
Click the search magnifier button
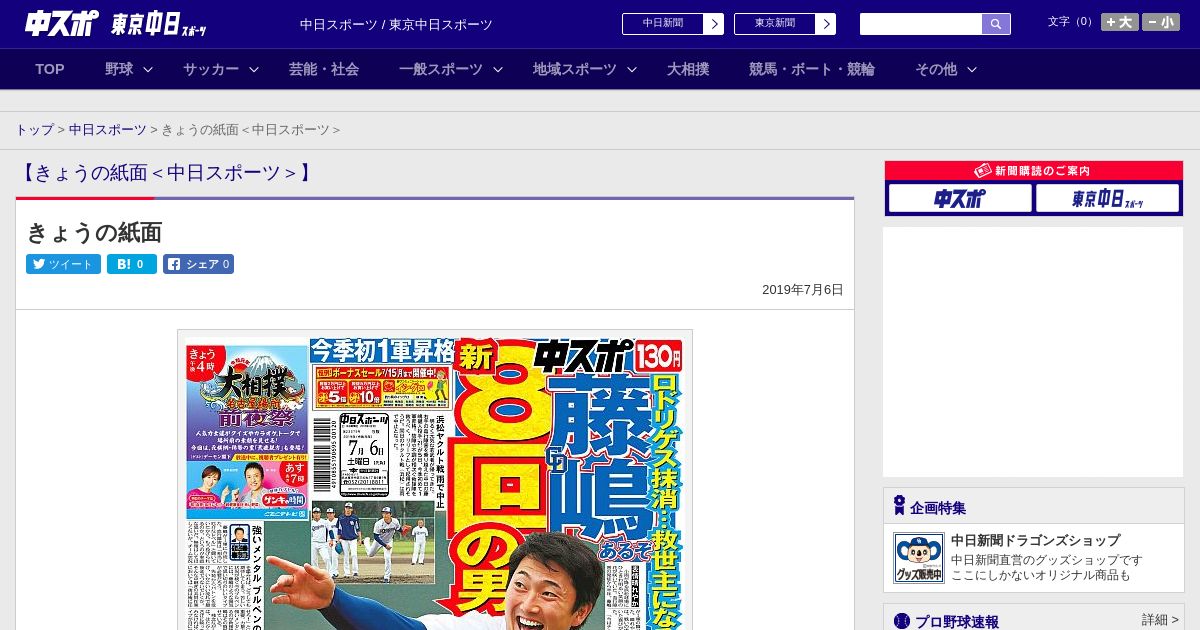tap(996, 24)
